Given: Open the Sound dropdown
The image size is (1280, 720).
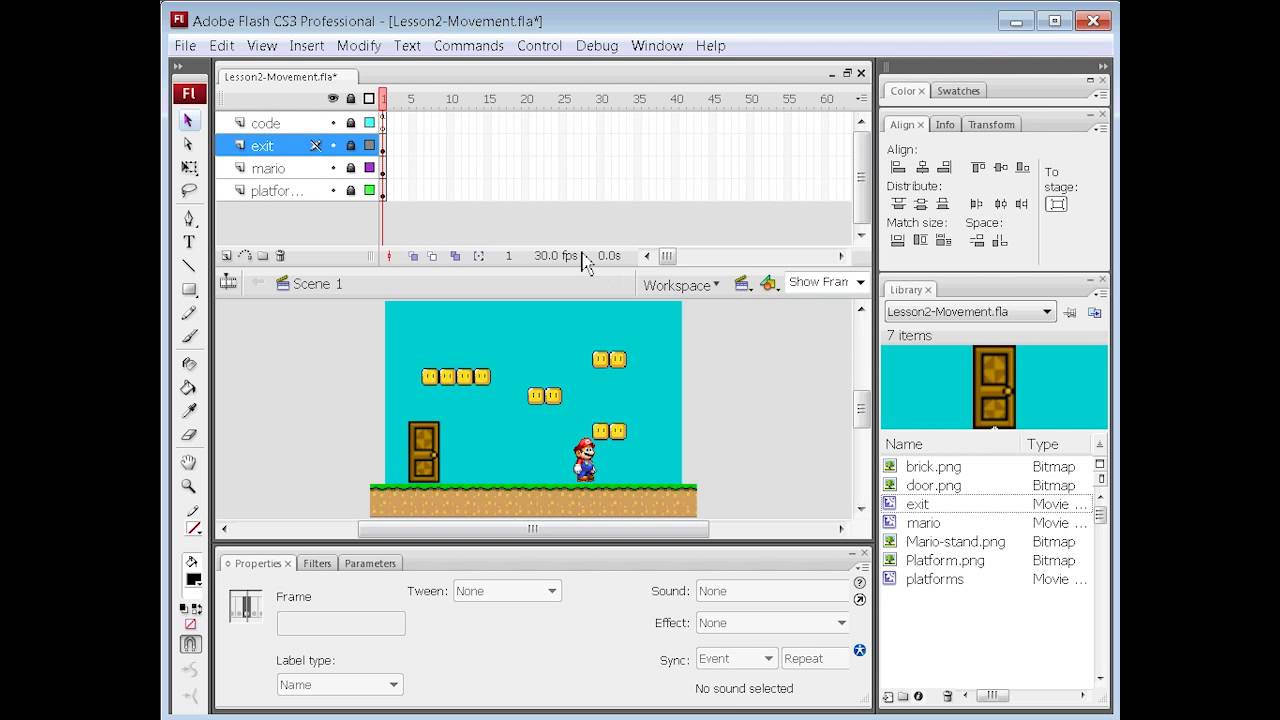Looking at the screenshot, I should click(x=772, y=591).
